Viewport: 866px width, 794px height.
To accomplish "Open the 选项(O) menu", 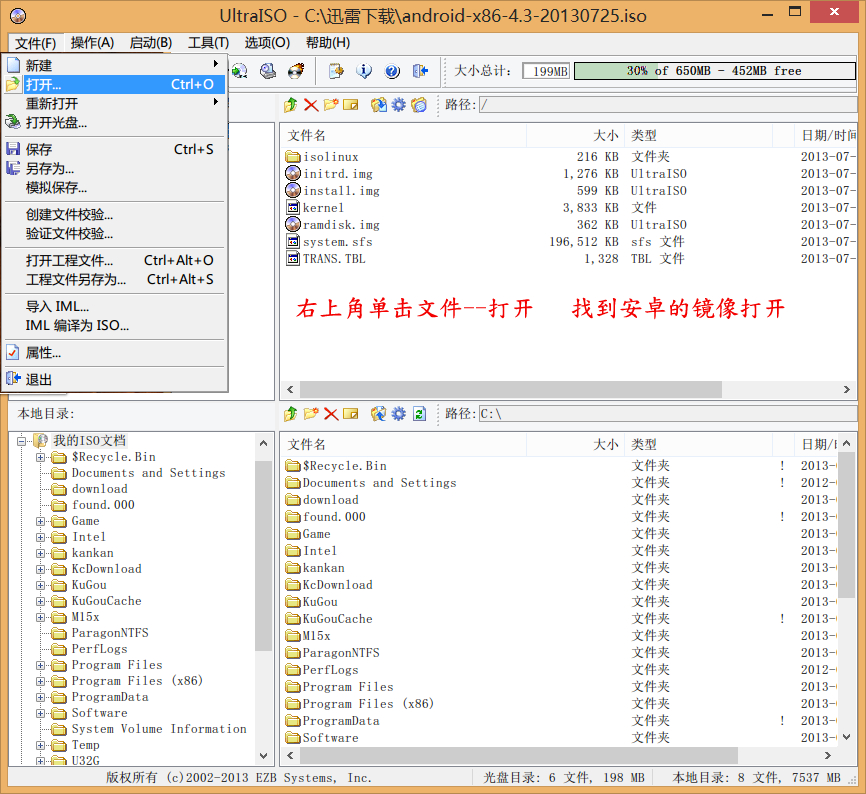I will point(267,43).
